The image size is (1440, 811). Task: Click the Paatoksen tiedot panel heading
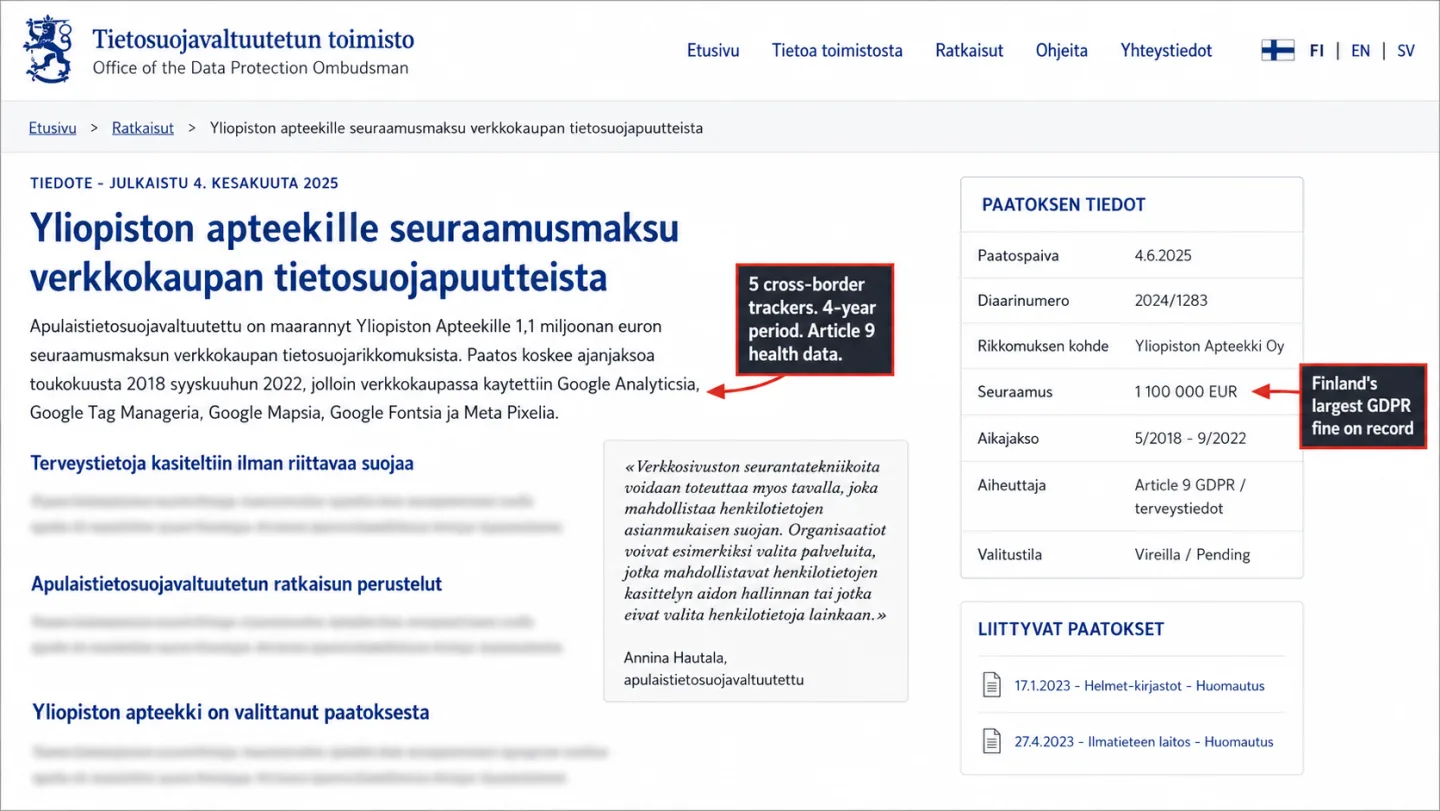click(1063, 204)
